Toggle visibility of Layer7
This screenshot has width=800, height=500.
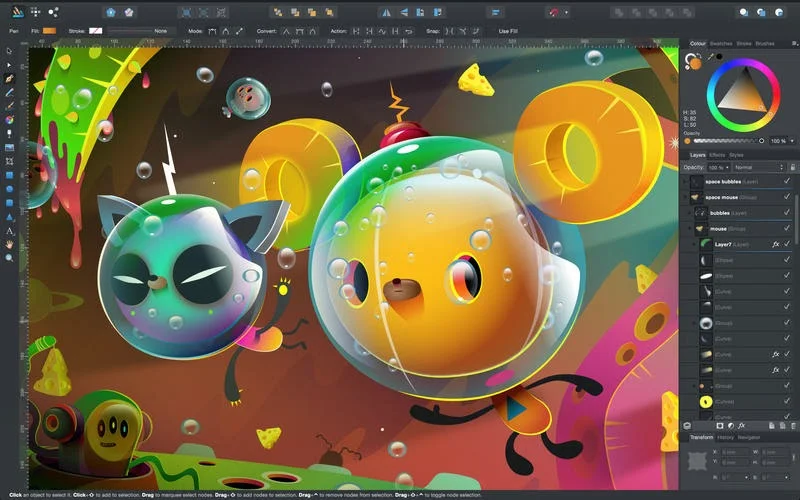787,244
